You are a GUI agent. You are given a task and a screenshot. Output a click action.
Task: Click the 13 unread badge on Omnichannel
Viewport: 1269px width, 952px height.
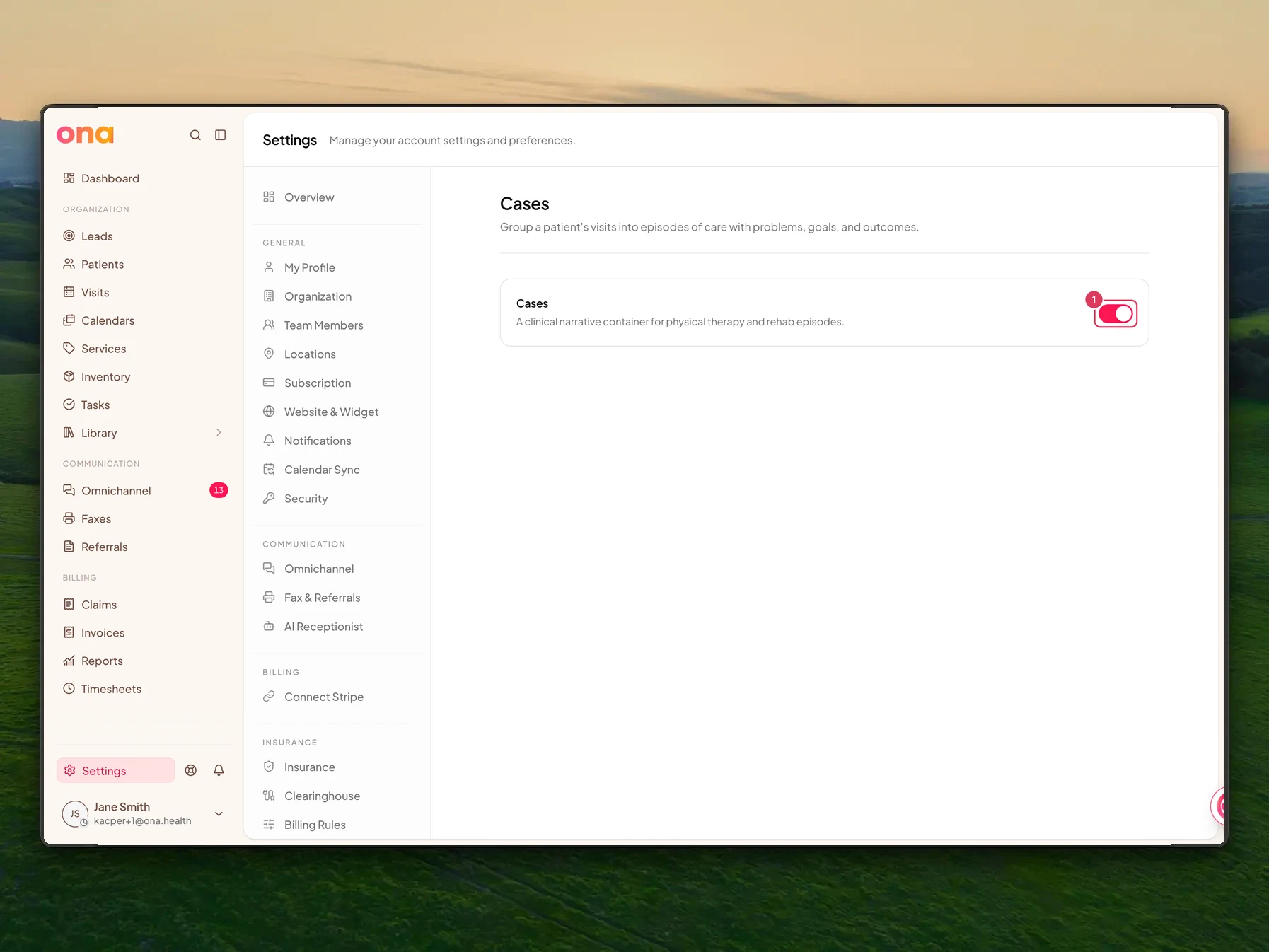tap(219, 490)
